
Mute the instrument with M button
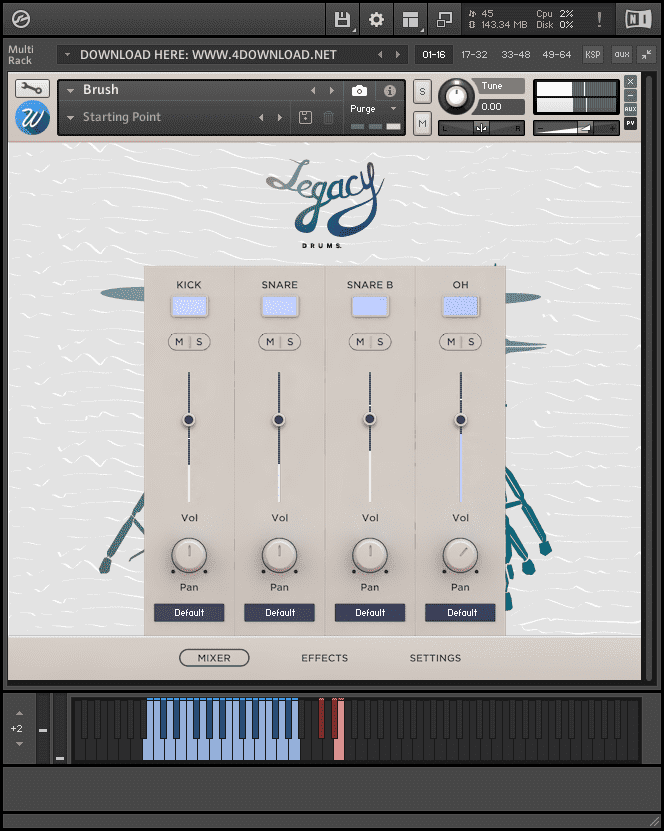tap(422, 124)
